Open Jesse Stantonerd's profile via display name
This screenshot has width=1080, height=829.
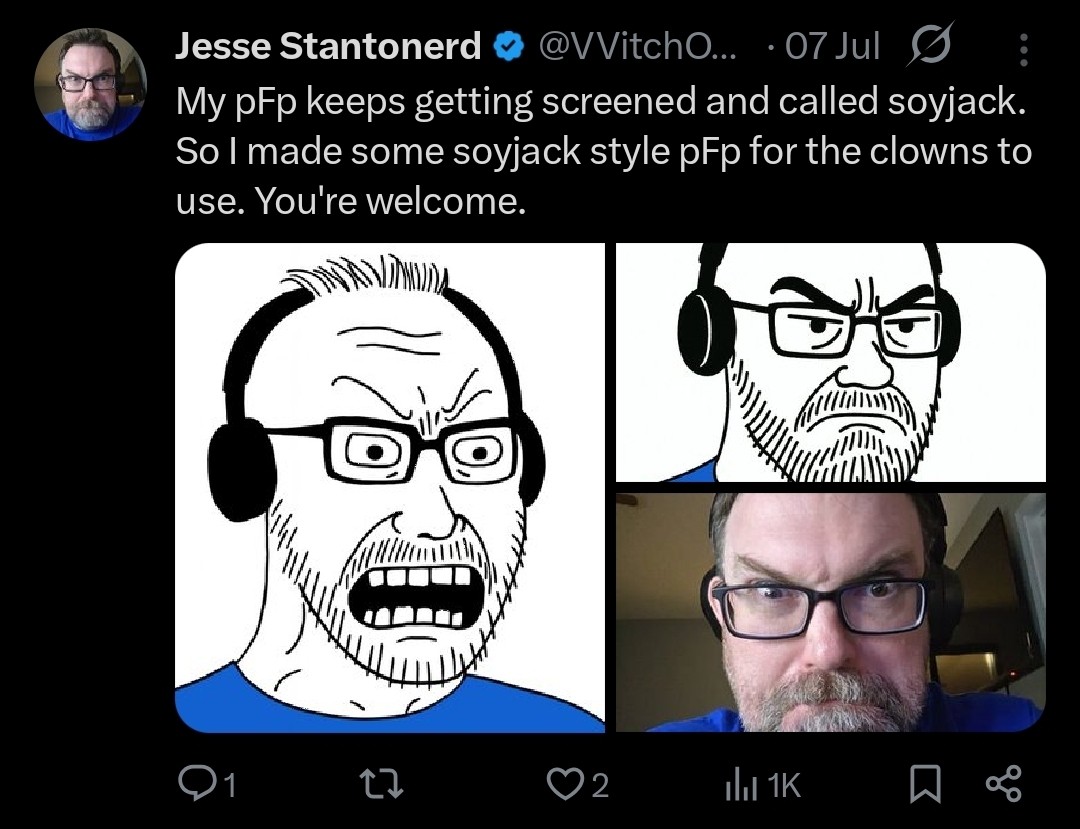[x=328, y=46]
